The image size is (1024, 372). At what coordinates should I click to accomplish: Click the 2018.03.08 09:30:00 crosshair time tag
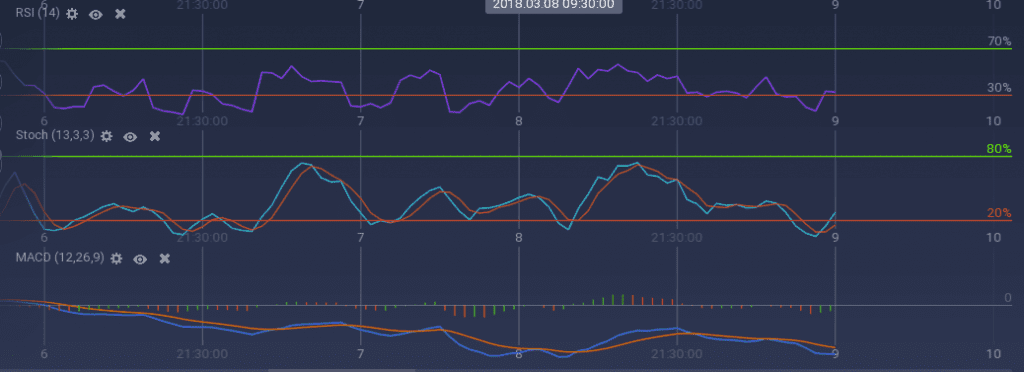click(554, 5)
